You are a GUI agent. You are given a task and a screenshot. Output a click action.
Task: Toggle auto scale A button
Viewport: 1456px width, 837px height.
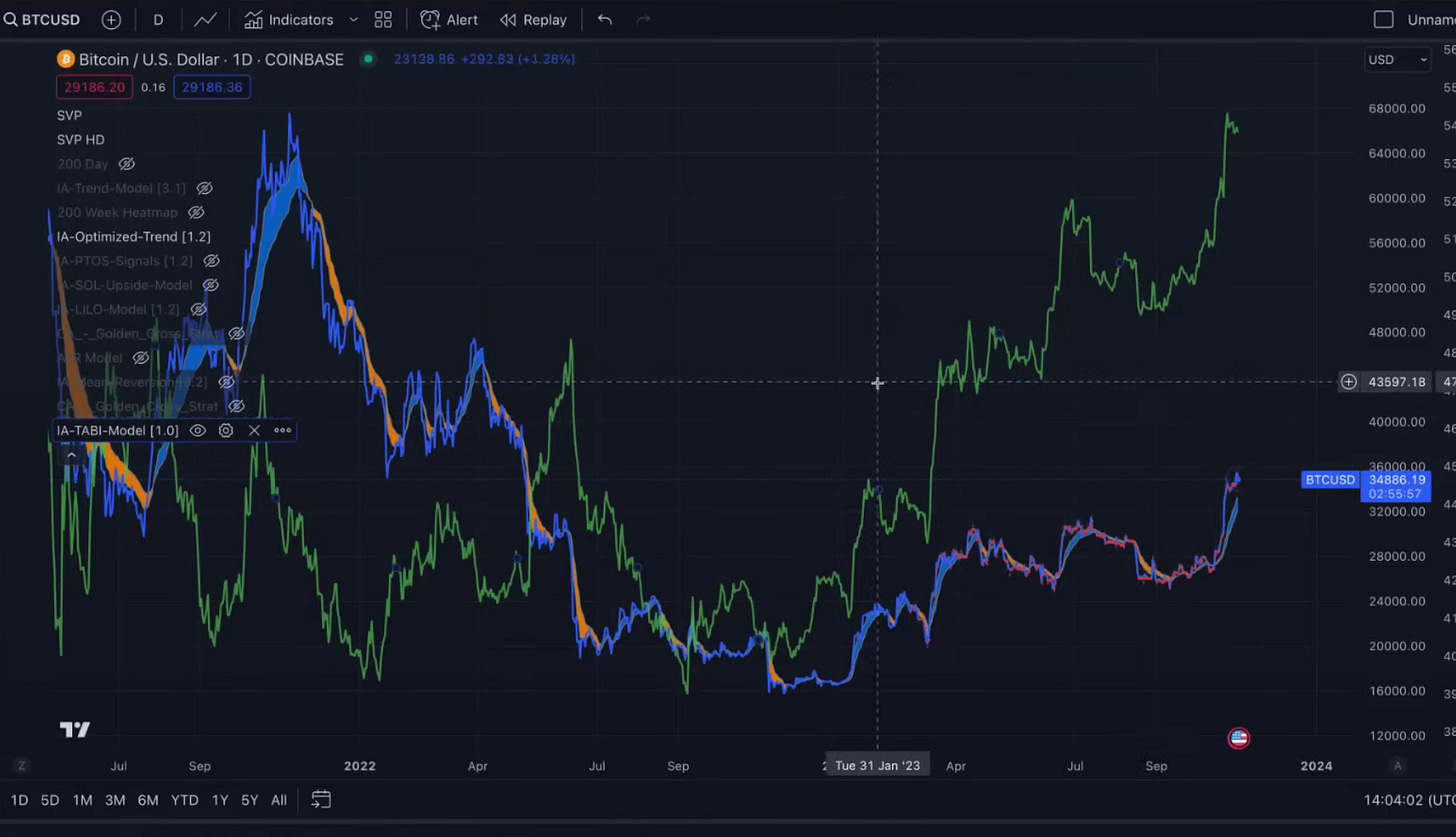[x=1398, y=766]
